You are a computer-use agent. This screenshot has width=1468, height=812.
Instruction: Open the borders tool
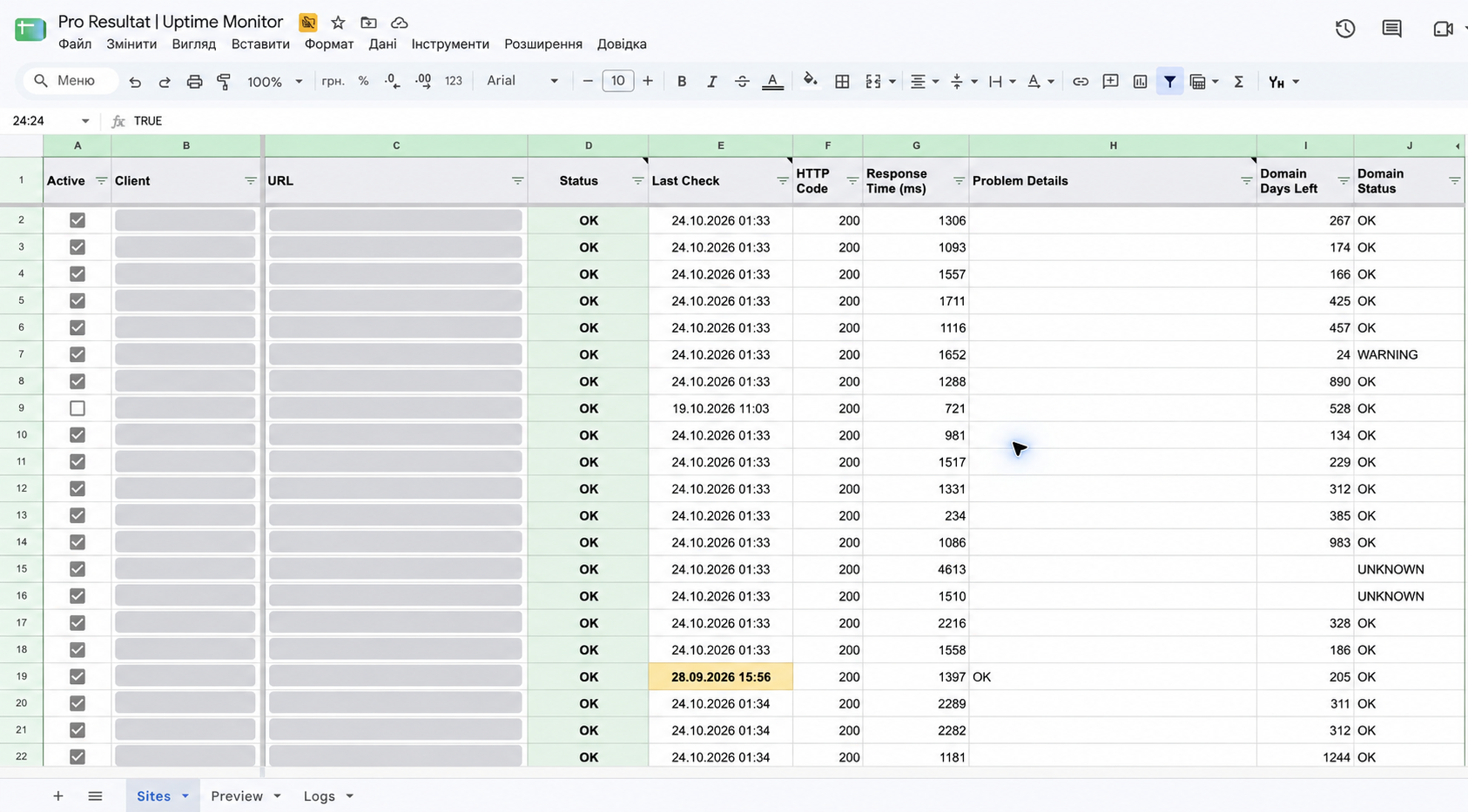[x=842, y=82]
